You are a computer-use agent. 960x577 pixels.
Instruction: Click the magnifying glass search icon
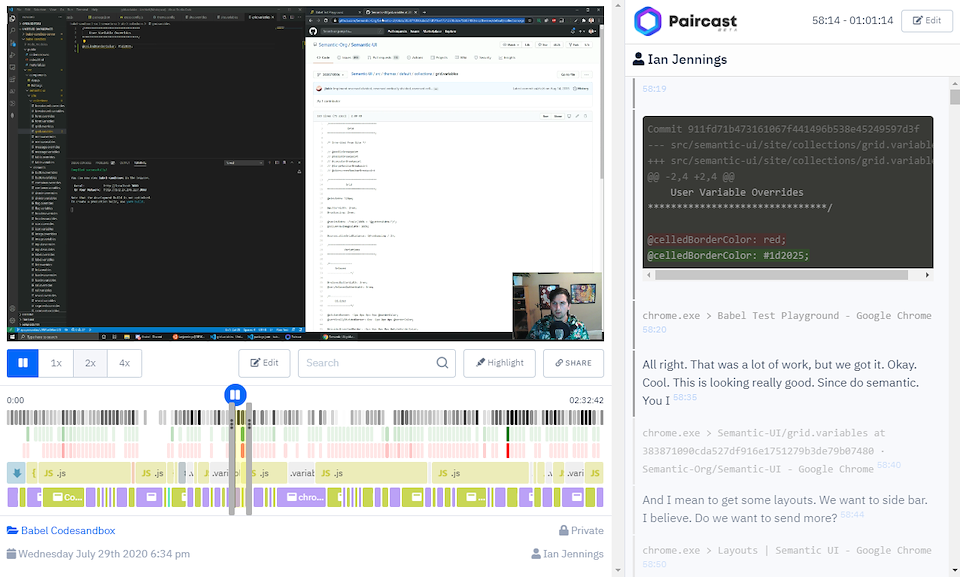442,363
